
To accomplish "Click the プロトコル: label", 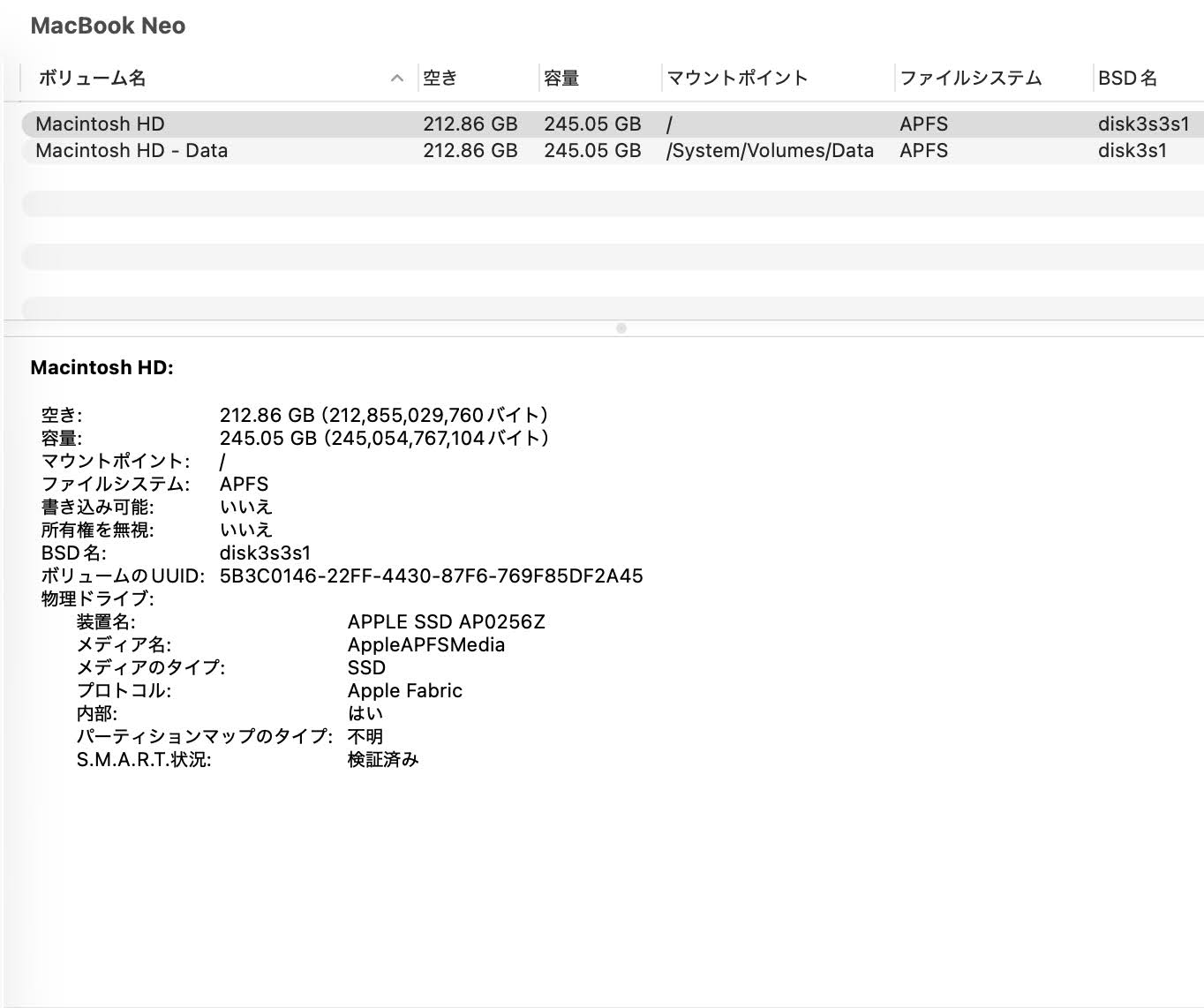I will 124,690.
